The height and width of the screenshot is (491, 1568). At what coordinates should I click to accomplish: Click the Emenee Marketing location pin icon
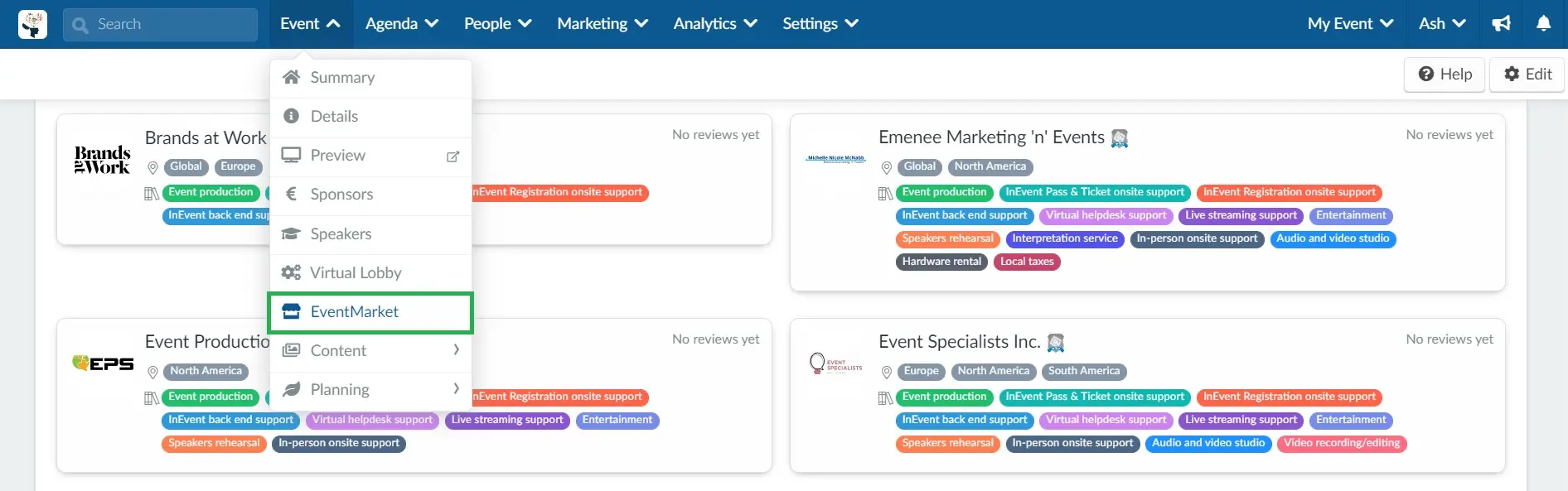[887, 168]
